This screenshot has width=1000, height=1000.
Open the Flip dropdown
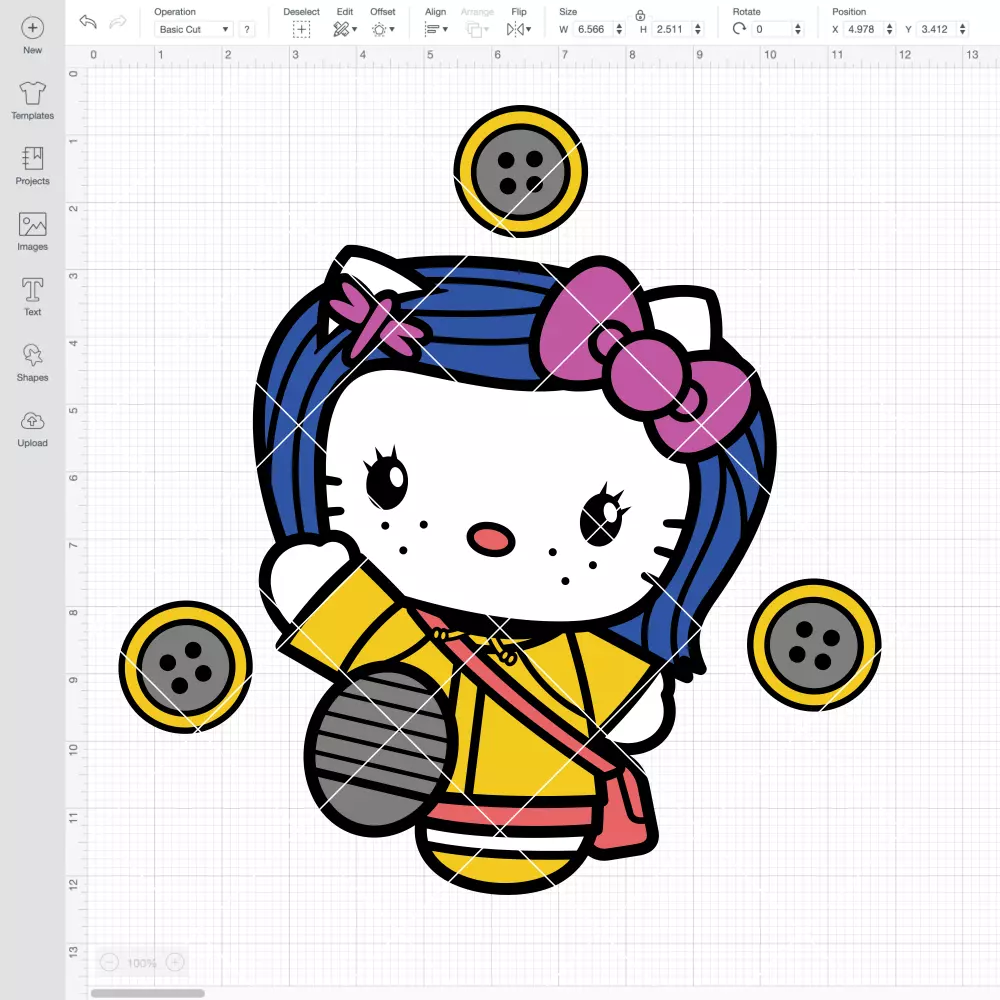518,29
